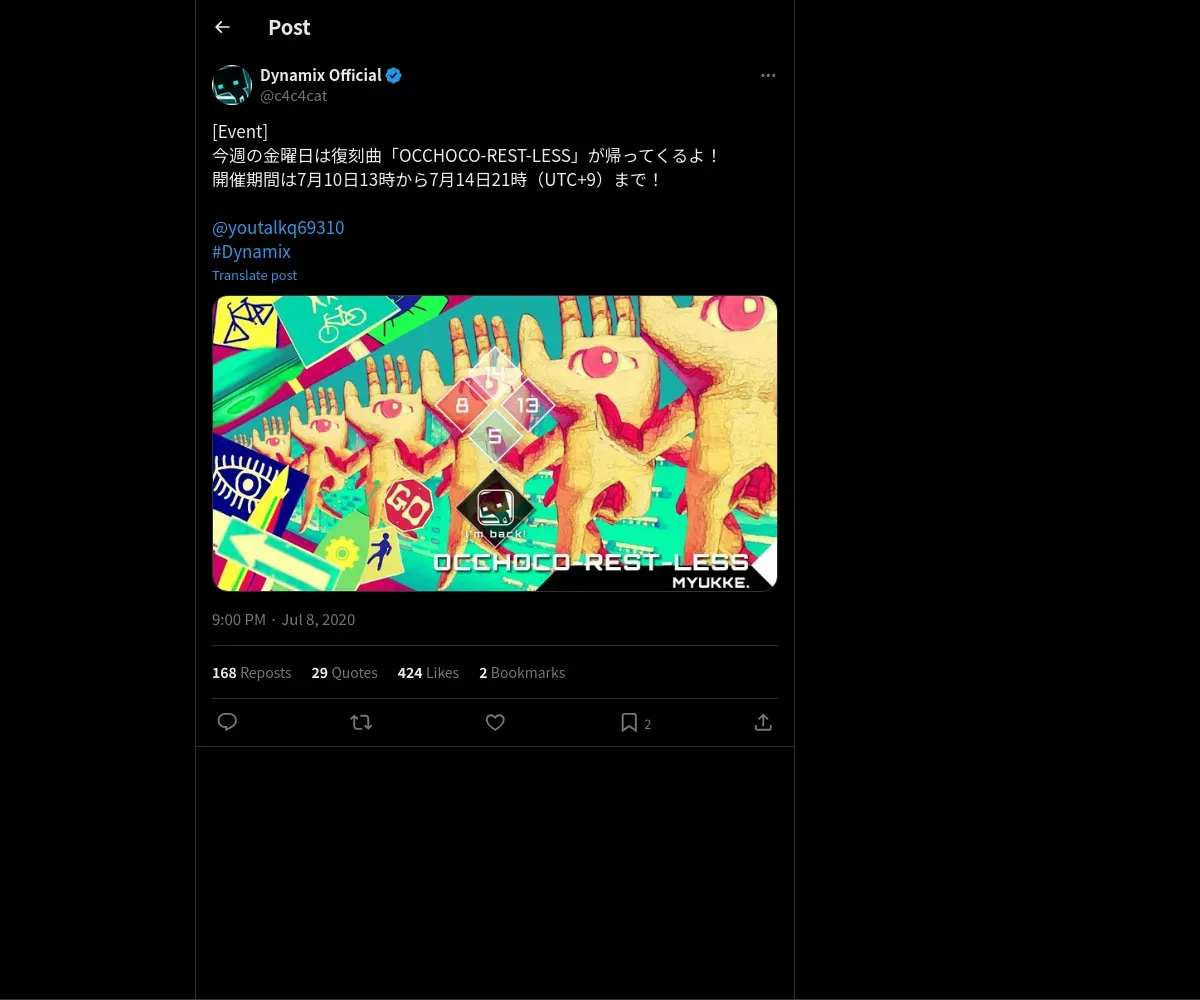The height and width of the screenshot is (1000, 1200).
Task: Repost using the retweet arrows icon
Action: coord(361,722)
